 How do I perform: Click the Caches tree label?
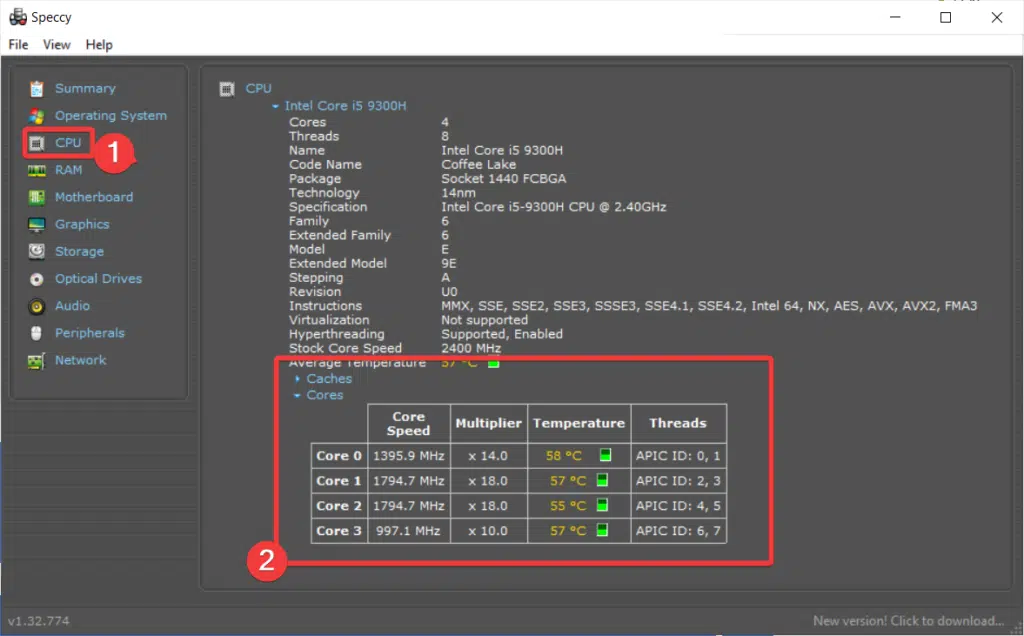329,379
